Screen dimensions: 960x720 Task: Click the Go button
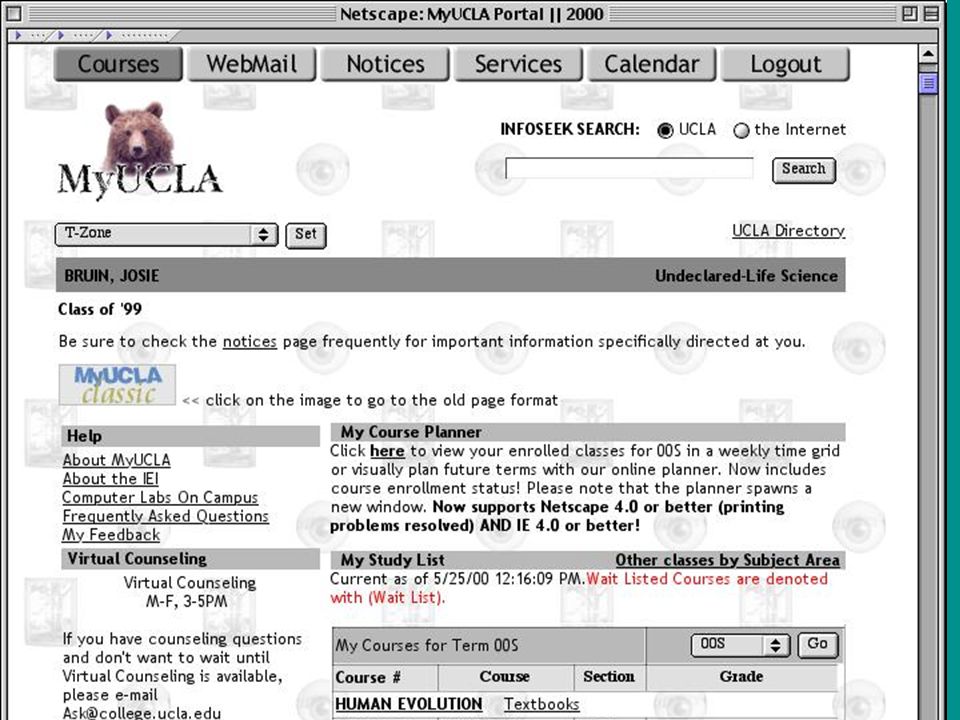(x=818, y=645)
